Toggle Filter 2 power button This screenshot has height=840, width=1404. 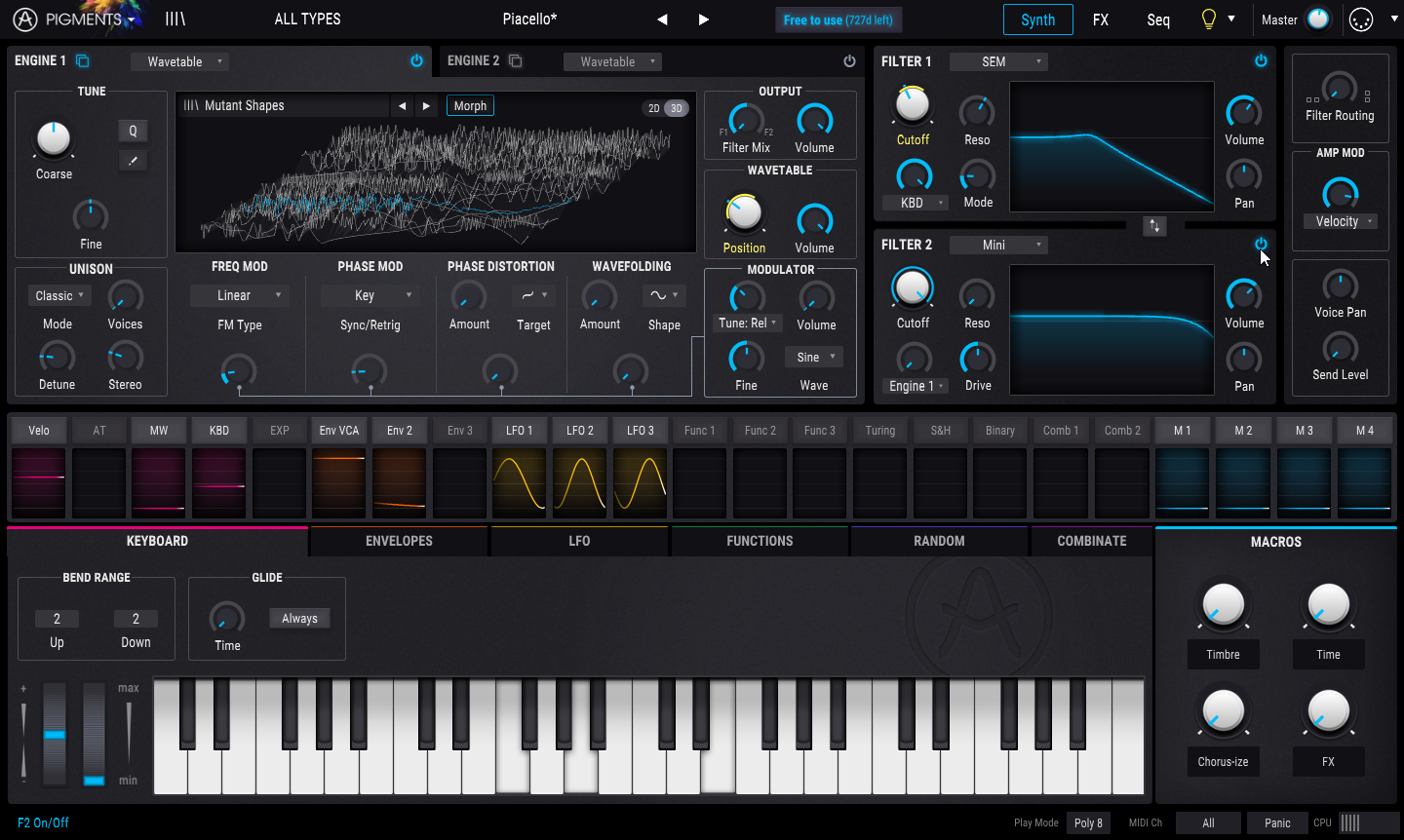tap(1261, 244)
